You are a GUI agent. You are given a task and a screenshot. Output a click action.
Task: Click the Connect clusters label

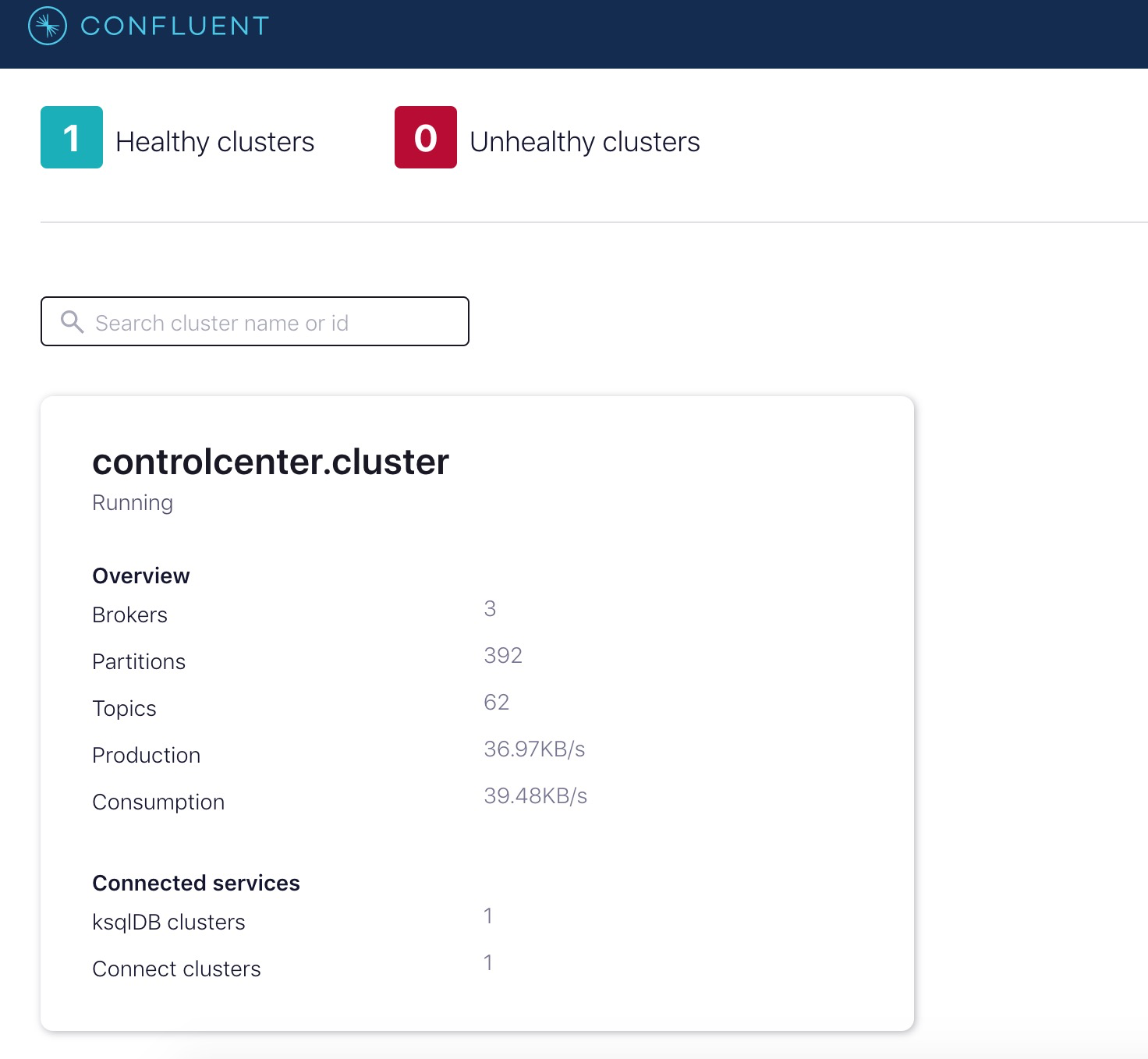coord(177,969)
